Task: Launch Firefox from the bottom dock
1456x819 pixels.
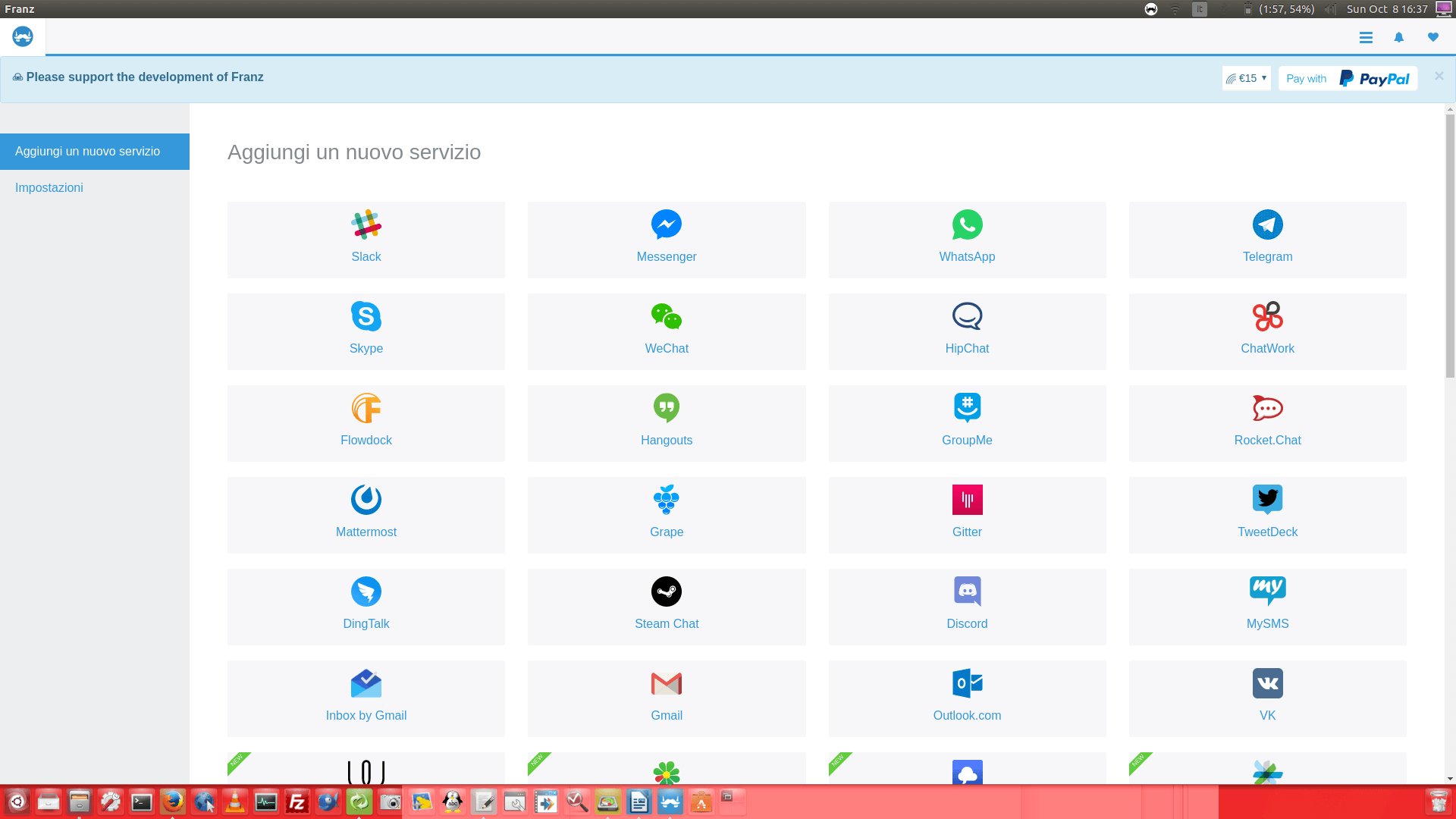Action: pos(173,802)
